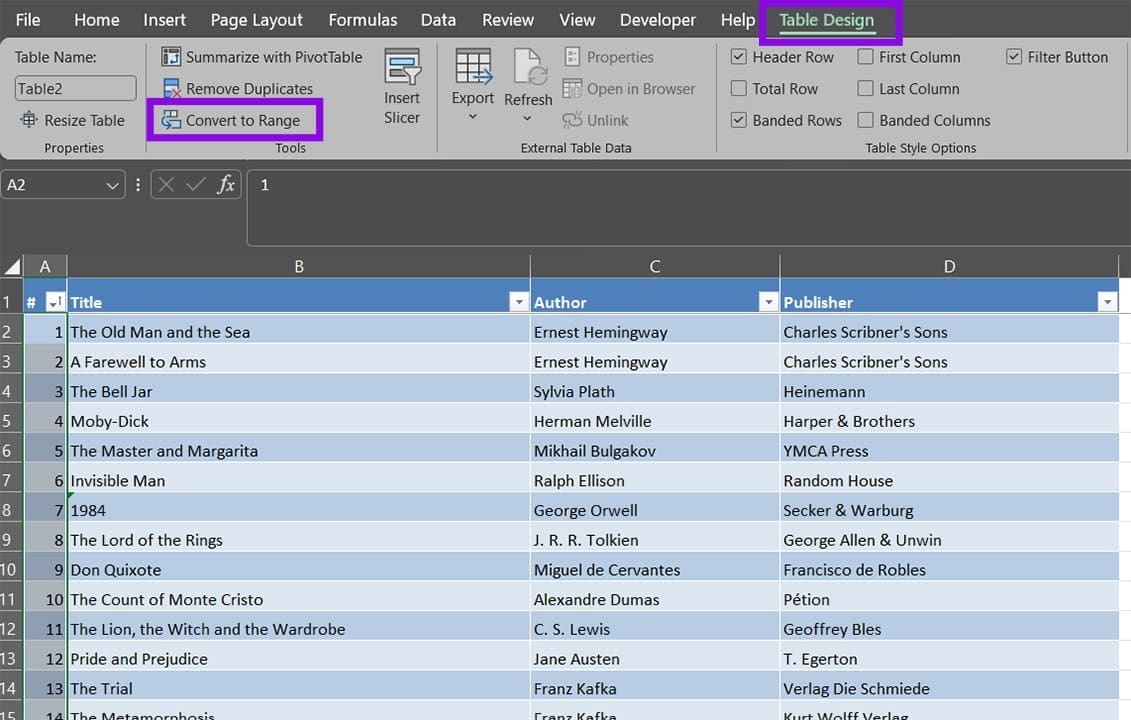Open the Author column filter dropdown
Image resolution: width=1131 pixels, height=720 pixels.
769,302
